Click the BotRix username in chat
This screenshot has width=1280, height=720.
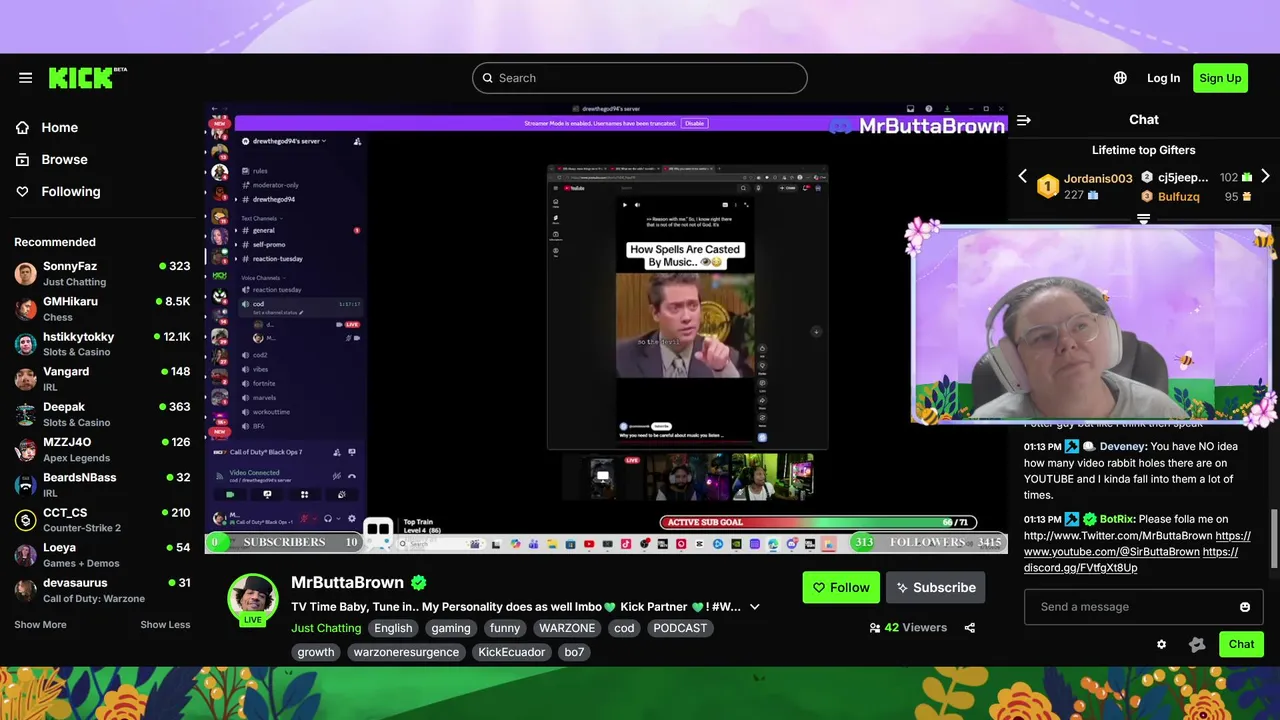click(x=1117, y=519)
